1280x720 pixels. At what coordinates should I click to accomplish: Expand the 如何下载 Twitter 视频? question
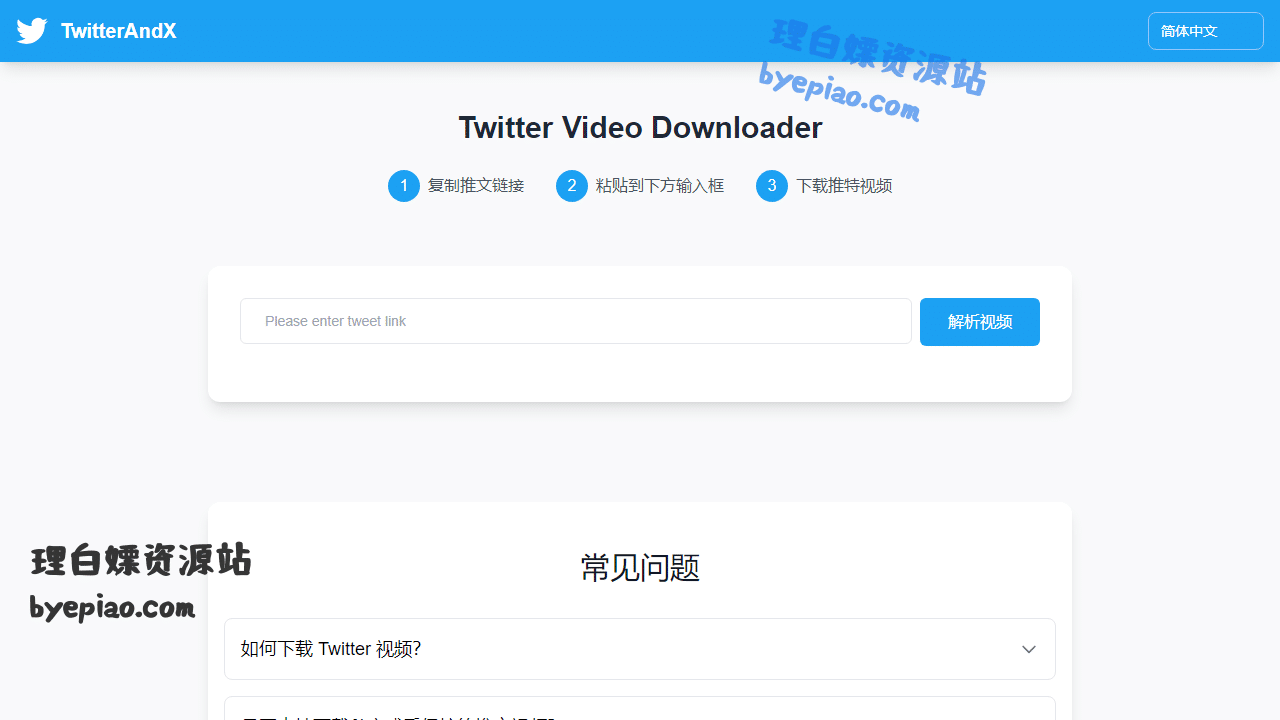click(x=330, y=649)
